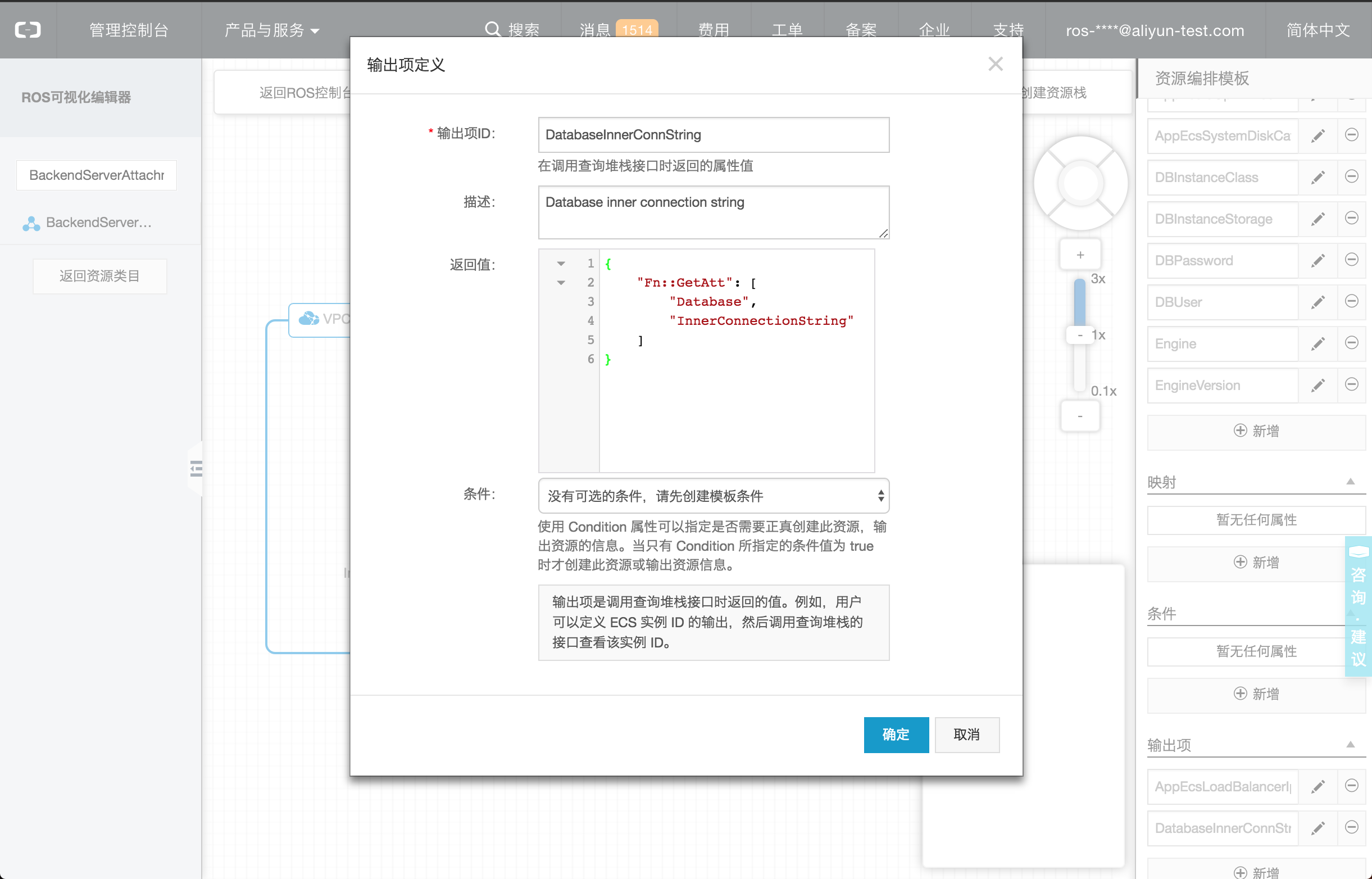1372x879 pixels.
Task: Open the 条件 condition dropdown
Action: (713, 496)
